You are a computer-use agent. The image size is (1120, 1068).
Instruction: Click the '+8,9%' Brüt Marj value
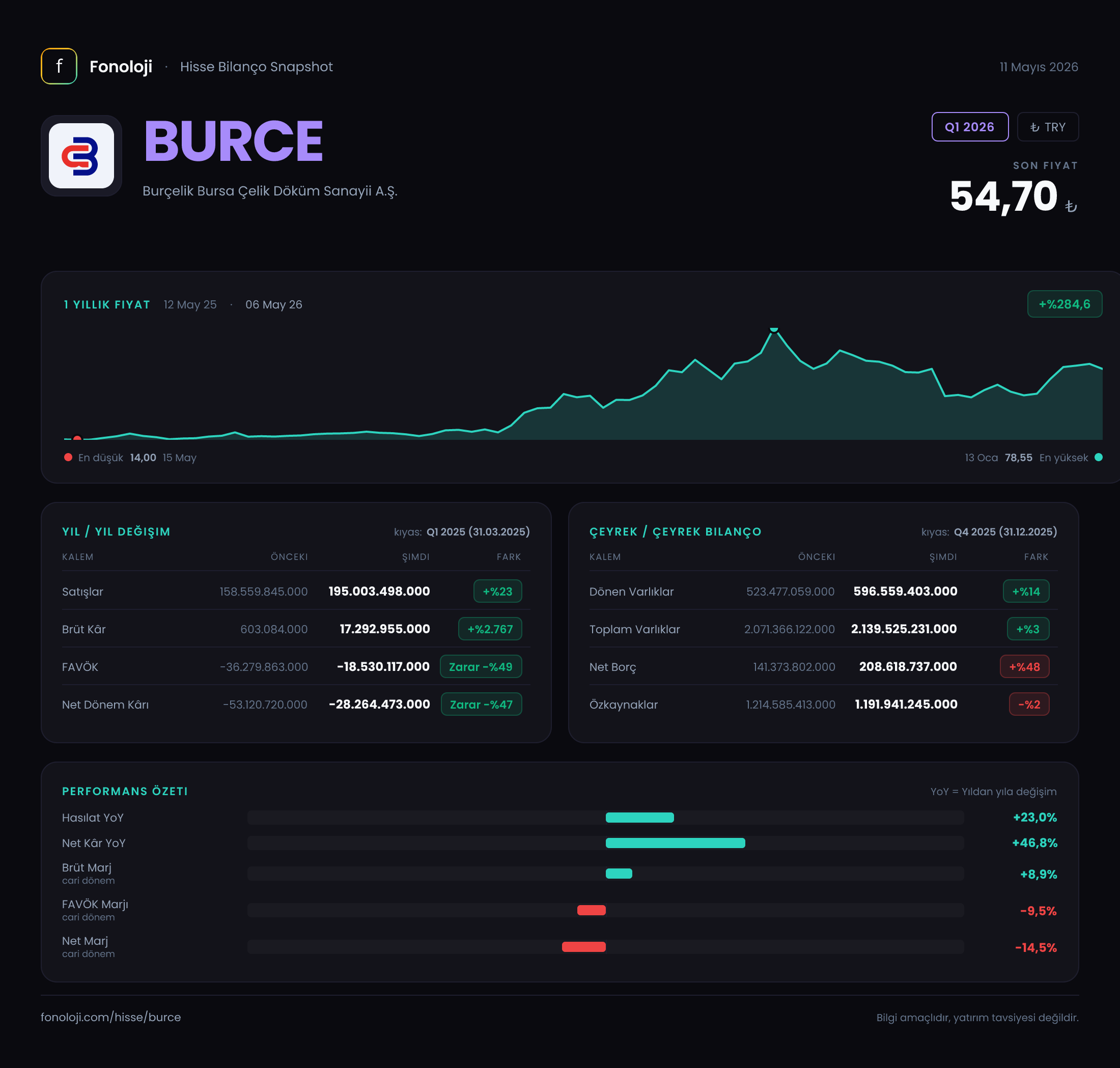pos(1038,874)
